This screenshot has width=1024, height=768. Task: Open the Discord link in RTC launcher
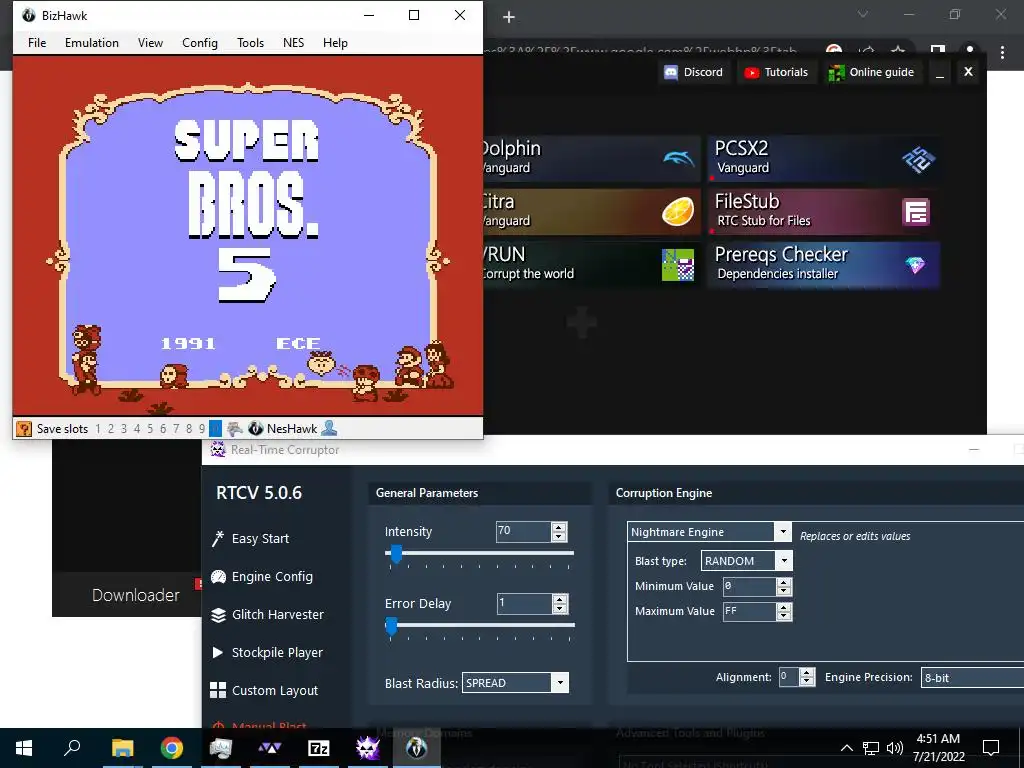694,72
